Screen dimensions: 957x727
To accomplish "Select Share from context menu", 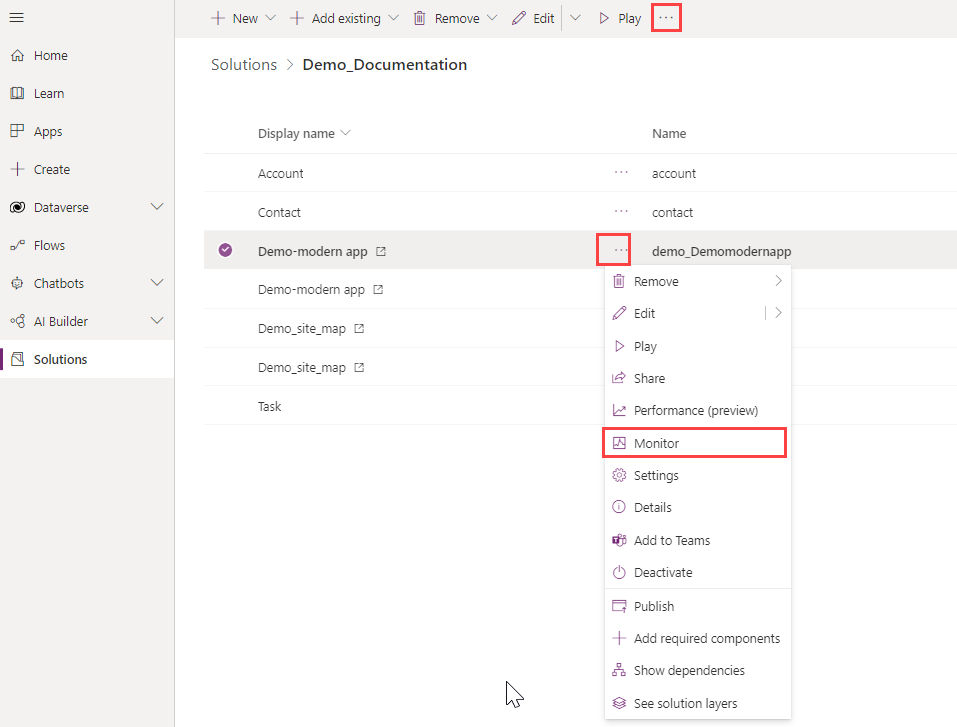I will tap(698, 378).
